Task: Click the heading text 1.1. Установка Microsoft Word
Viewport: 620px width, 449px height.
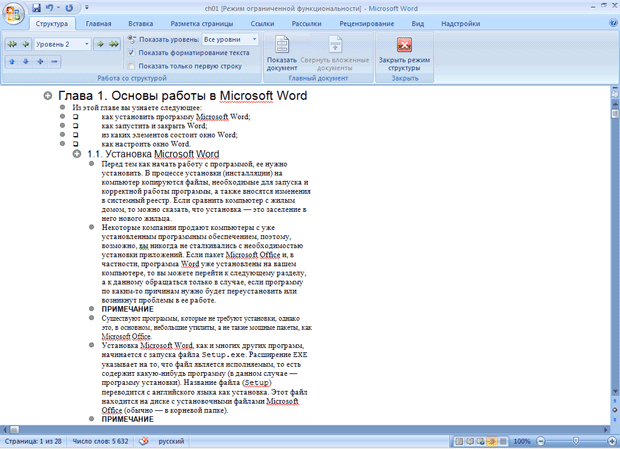Action: [153, 154]
